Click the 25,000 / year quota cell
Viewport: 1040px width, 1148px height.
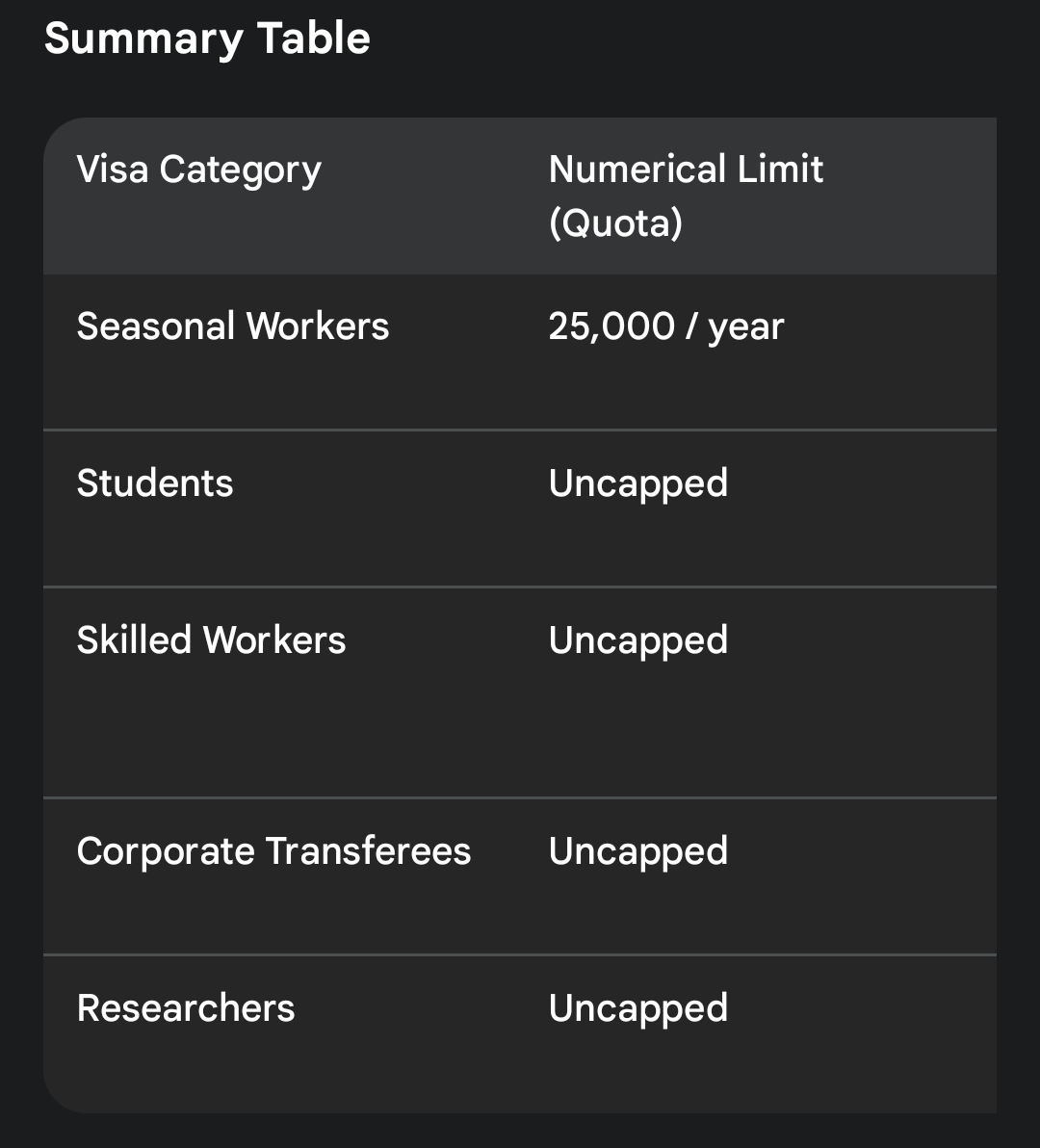[x=666, y=327]
